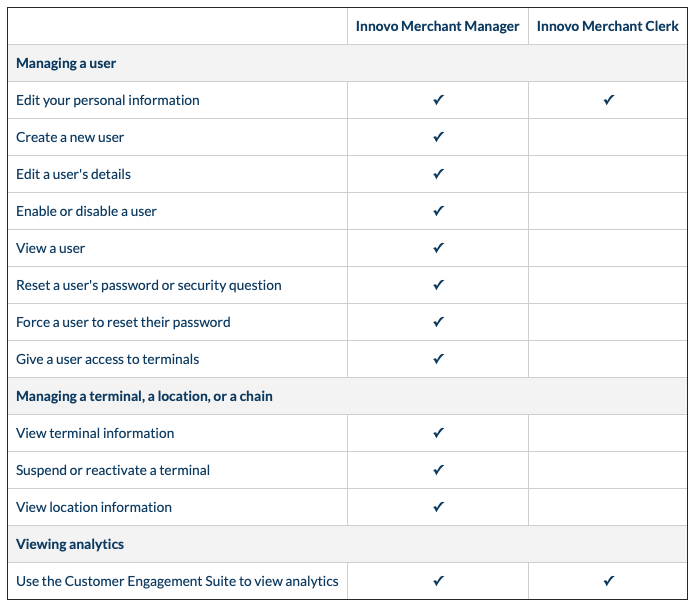Click Manager checkmark for Edit your personal information

[438, 100]
